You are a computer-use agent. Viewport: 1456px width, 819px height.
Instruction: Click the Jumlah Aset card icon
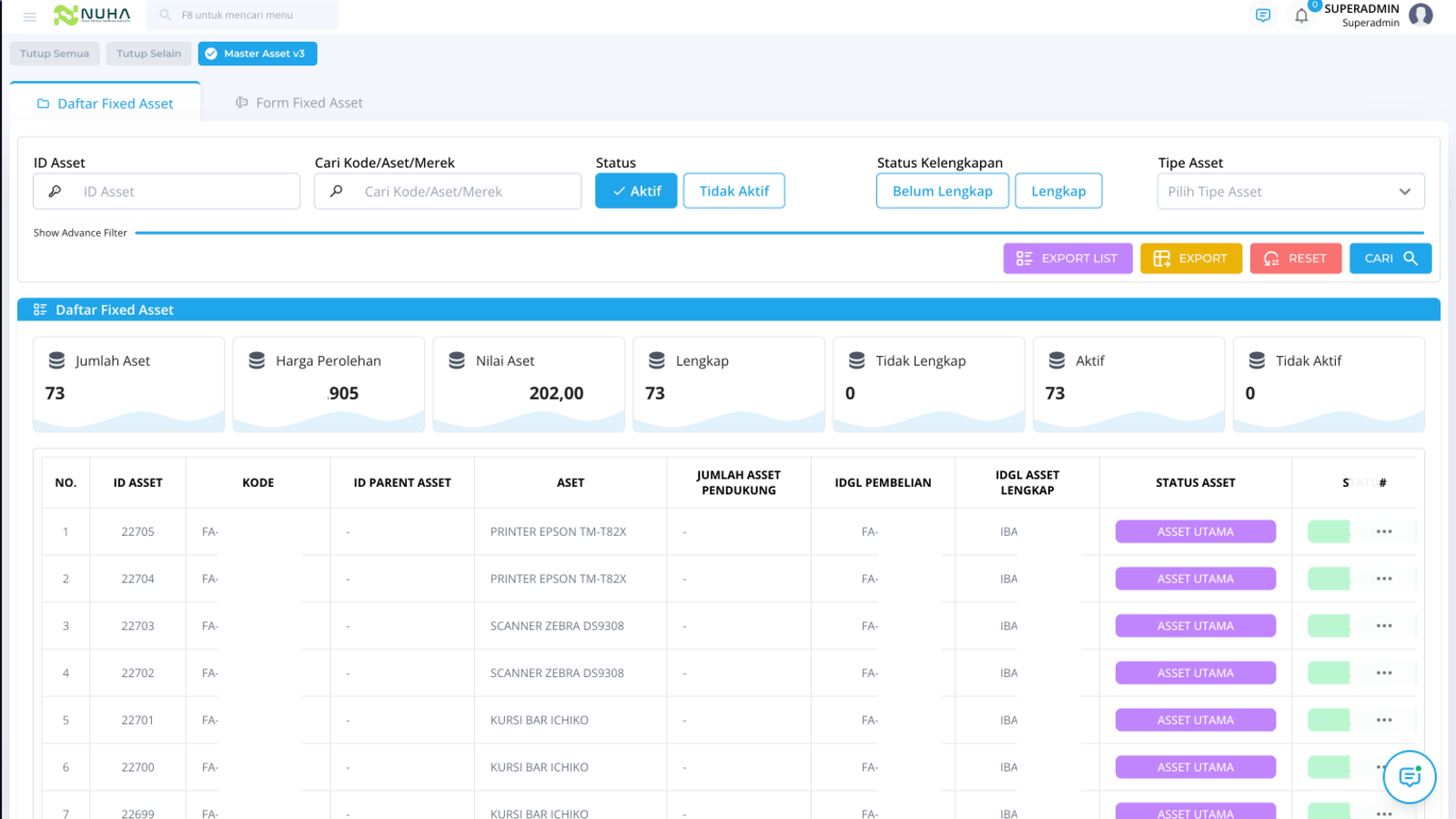point(56,360)
